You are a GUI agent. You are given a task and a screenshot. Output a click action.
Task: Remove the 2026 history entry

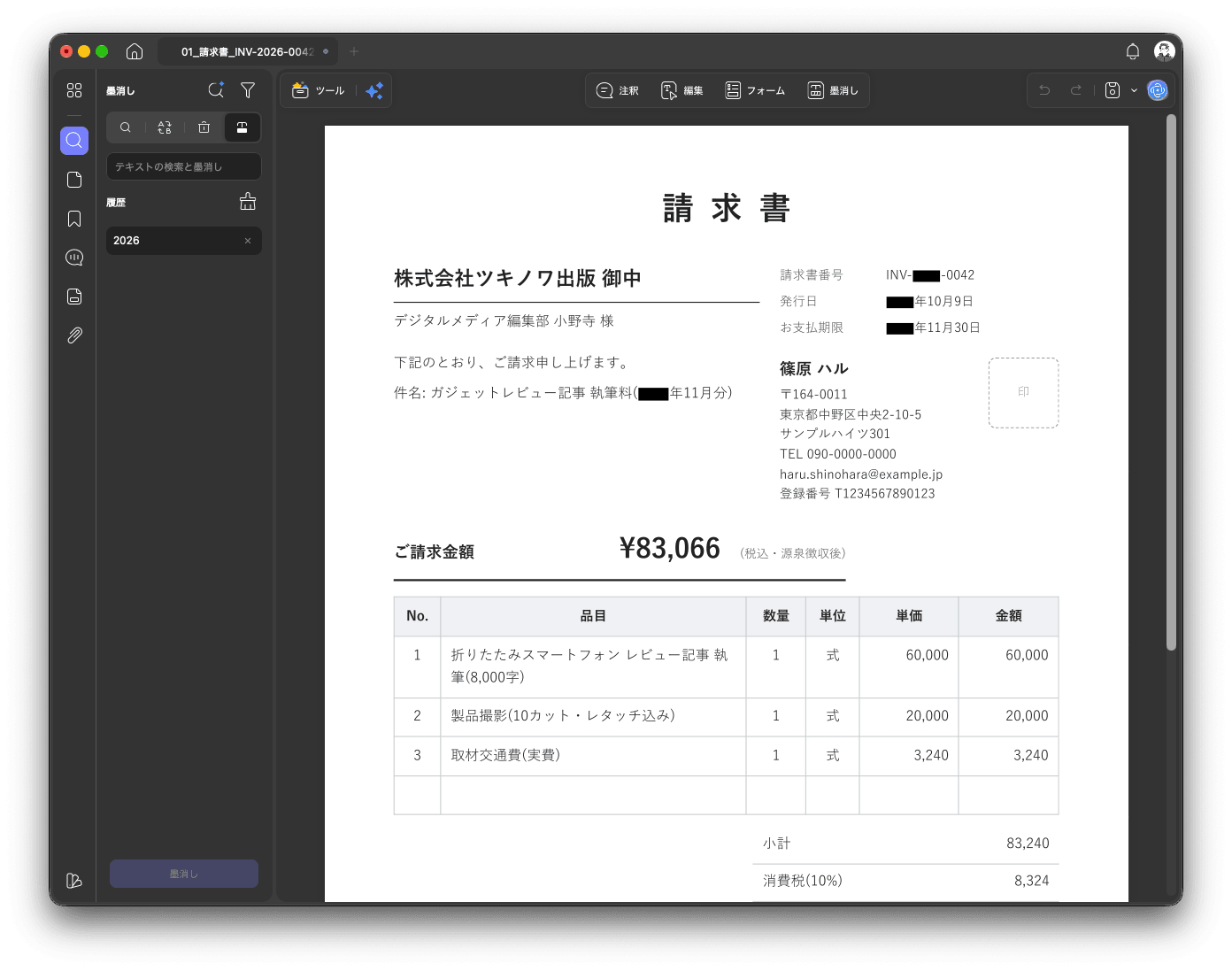(248, 241)
